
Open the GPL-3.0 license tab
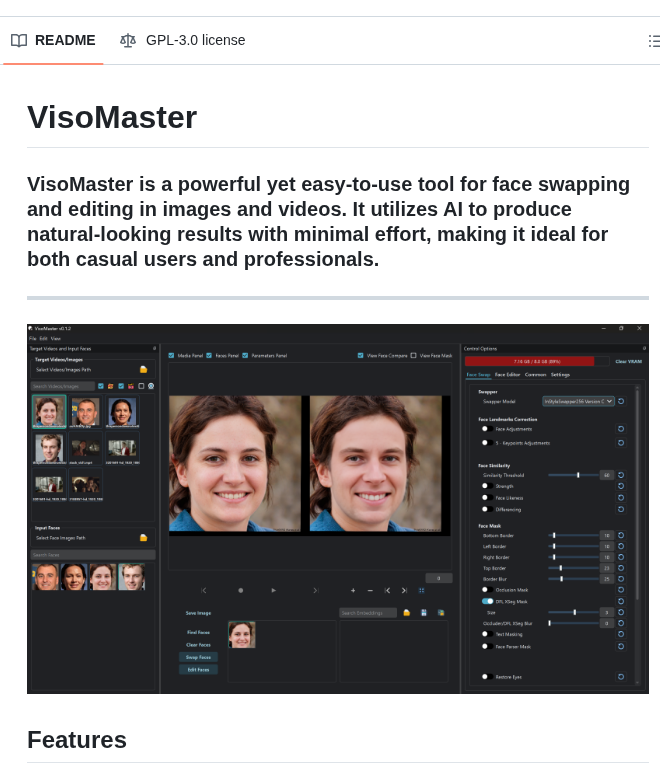183,40
